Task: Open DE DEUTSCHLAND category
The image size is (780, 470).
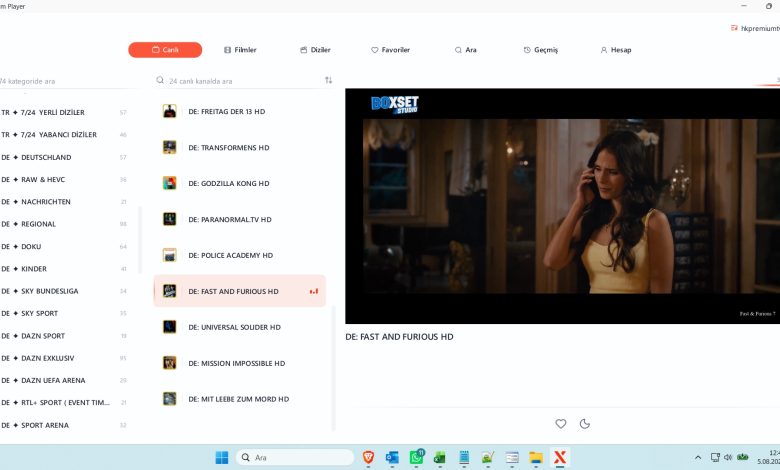Action: click(64, 157)
